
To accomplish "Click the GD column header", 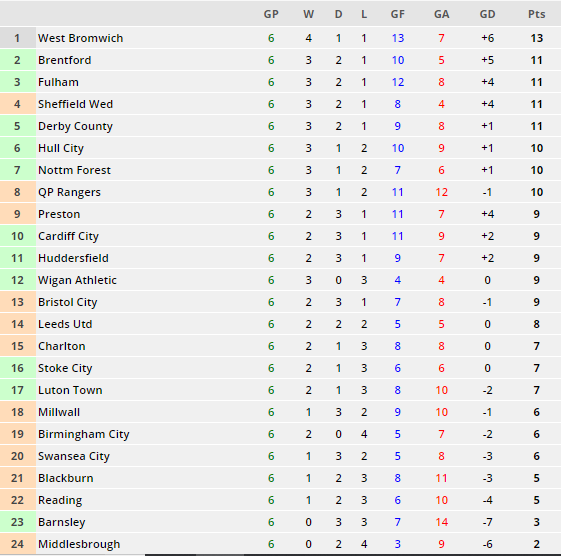I will pyautogui.click(x=487, y=14).
